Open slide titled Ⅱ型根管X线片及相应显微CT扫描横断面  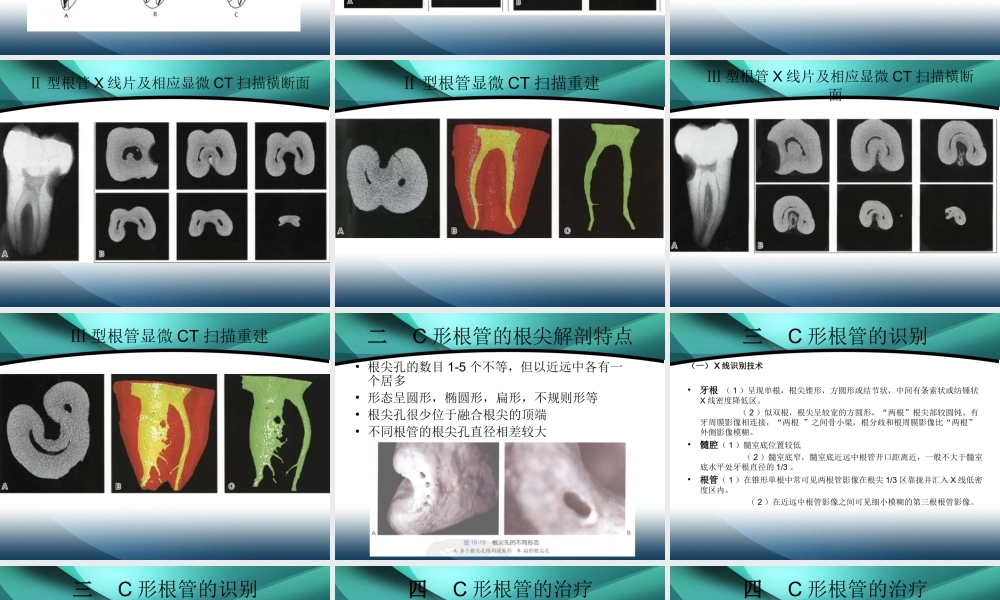pyautogui.click(x=165, y=183)
